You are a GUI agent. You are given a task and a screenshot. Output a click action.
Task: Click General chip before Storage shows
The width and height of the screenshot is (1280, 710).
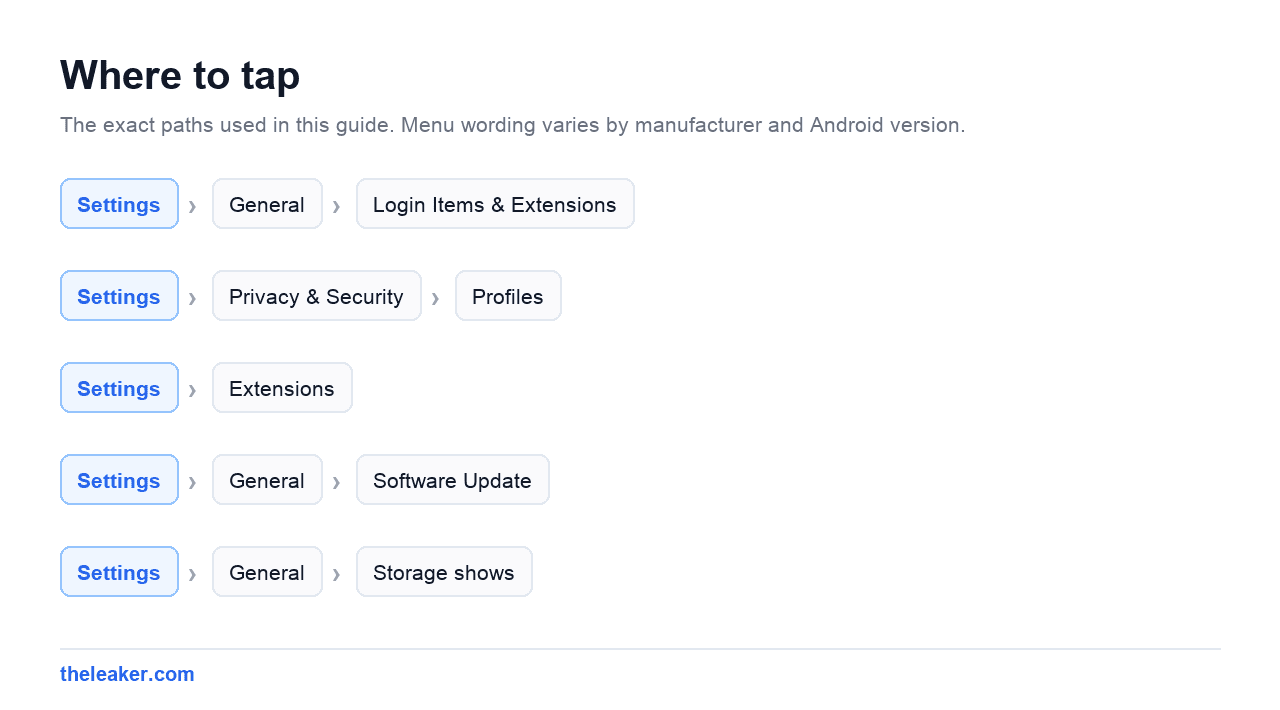click(x=267, y=572)
